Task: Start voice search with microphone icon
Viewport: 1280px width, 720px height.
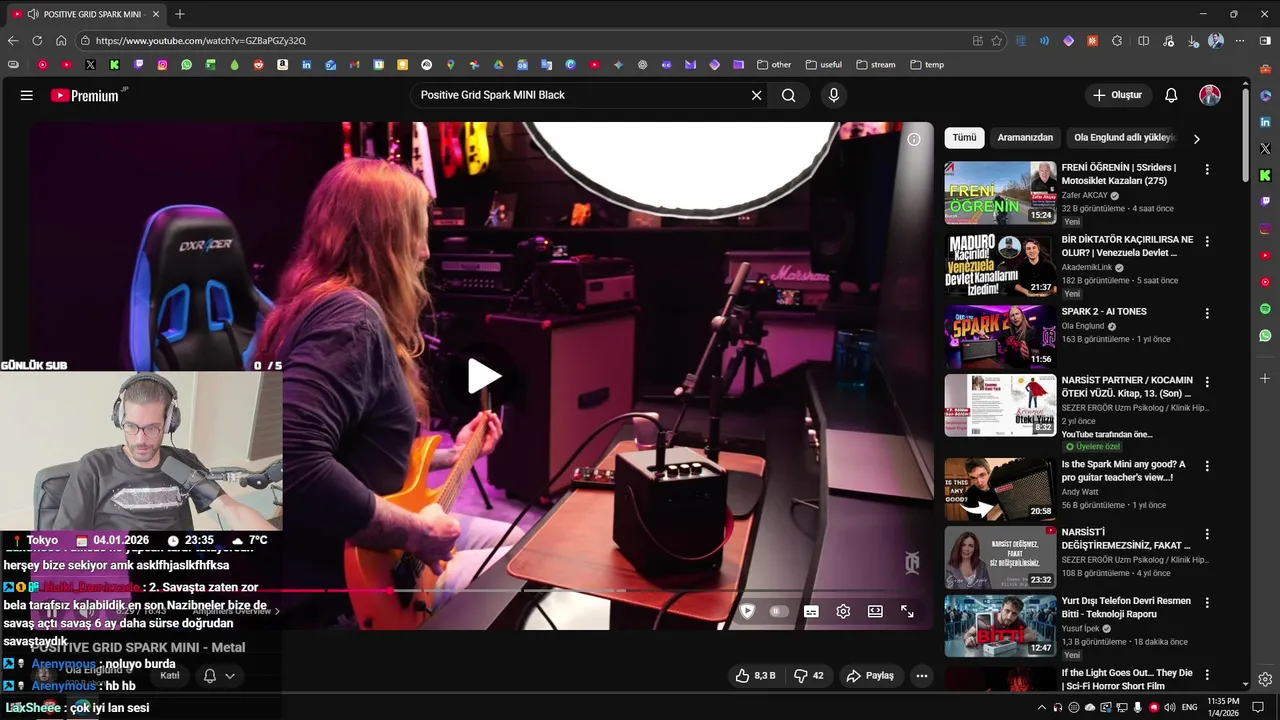Action: tap(834, 95)
